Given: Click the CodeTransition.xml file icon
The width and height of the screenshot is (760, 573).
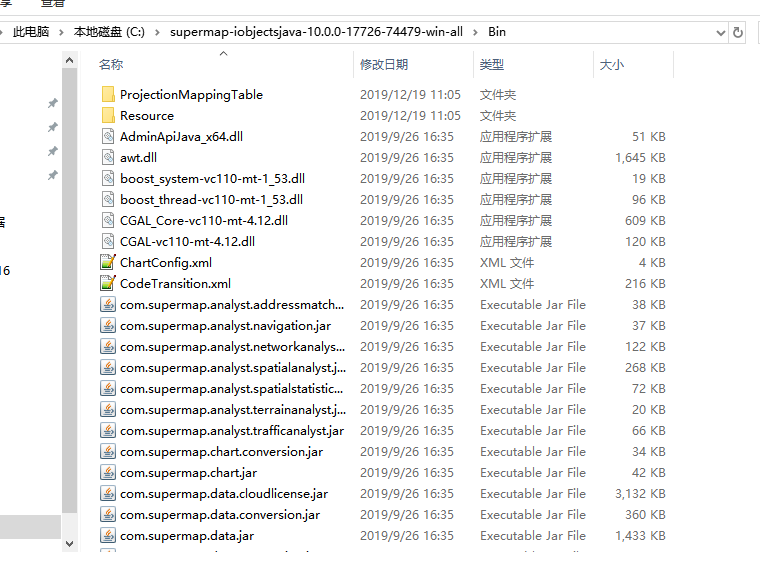Looking at the screenshot, I should tap(108, 283).
